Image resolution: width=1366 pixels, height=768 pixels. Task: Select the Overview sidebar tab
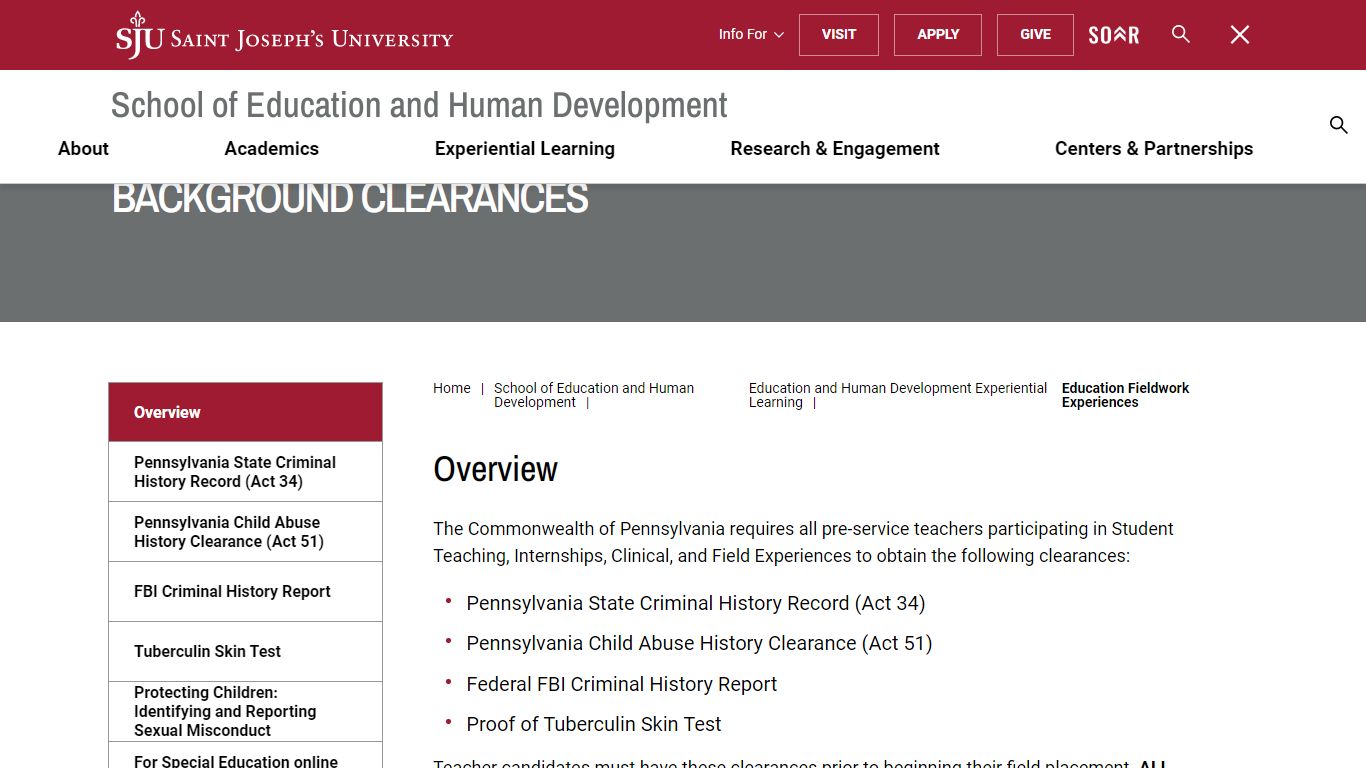click(245, 412)
